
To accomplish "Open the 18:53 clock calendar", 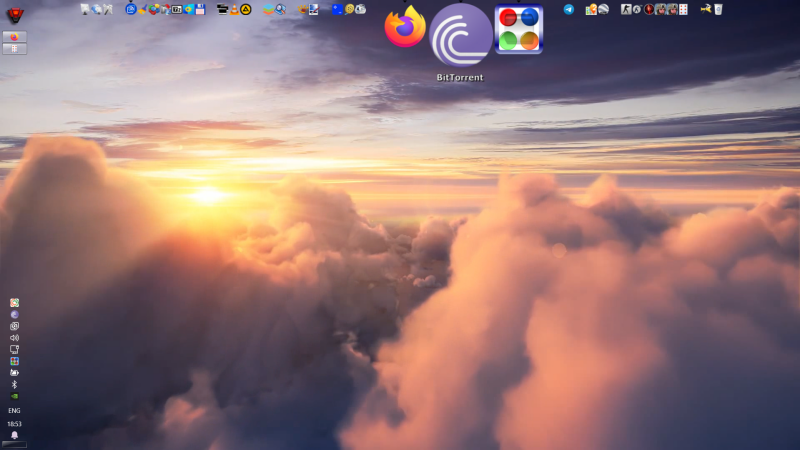I will tap(14, 424).
